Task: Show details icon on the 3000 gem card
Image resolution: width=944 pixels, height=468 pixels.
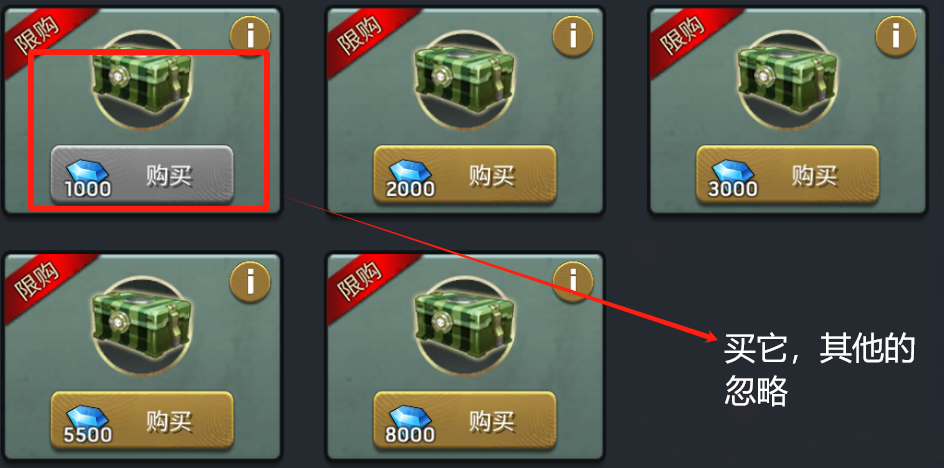Action: coord(895,36)
